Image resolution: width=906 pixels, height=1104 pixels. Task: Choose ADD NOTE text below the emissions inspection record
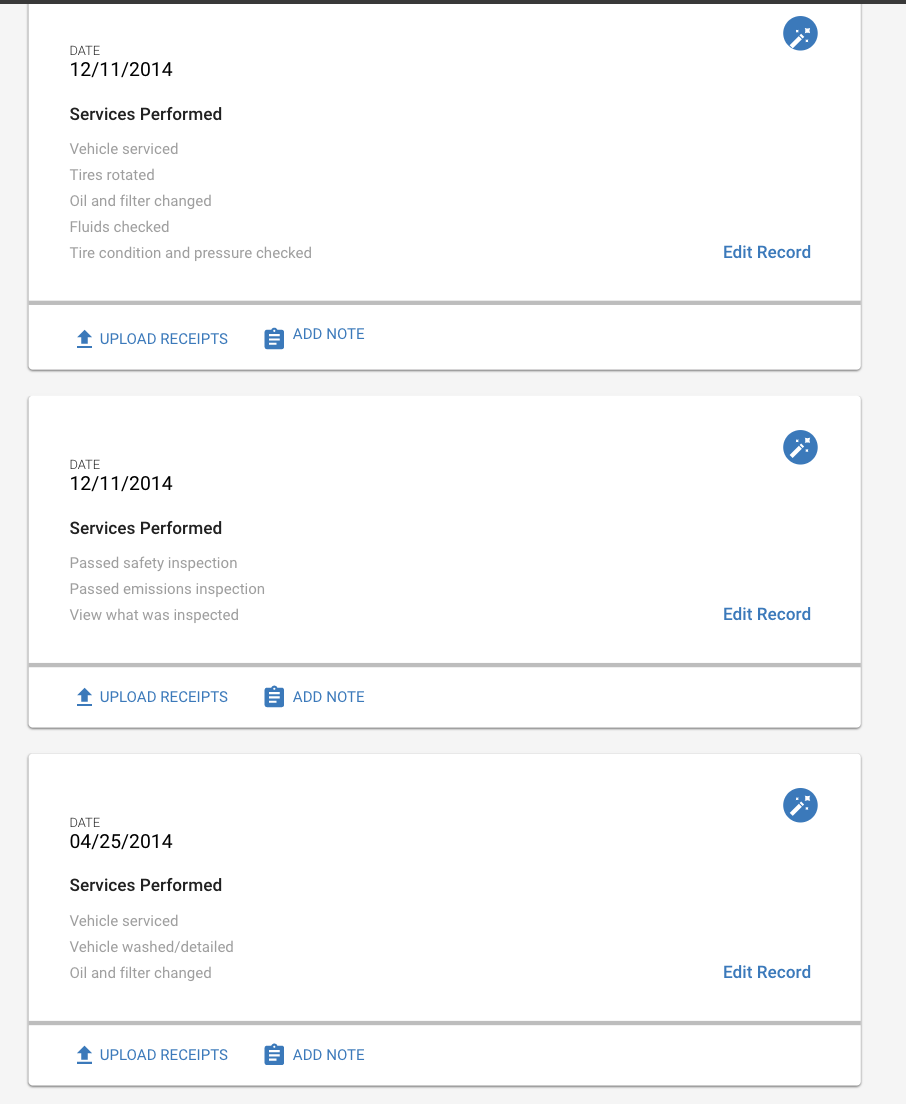328,696
